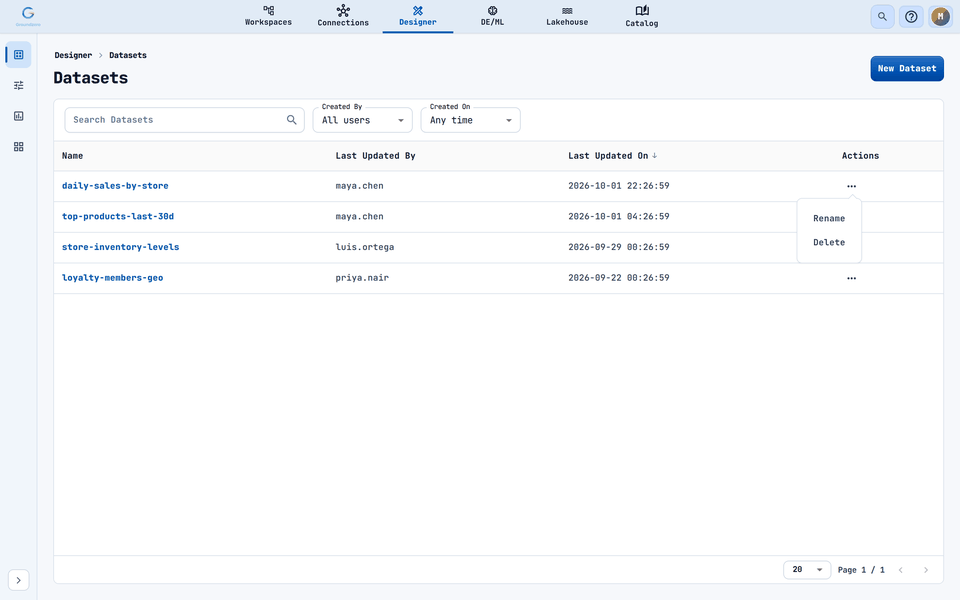Click luis.ortega in the table
960x600 pixels.
(365, 247)
